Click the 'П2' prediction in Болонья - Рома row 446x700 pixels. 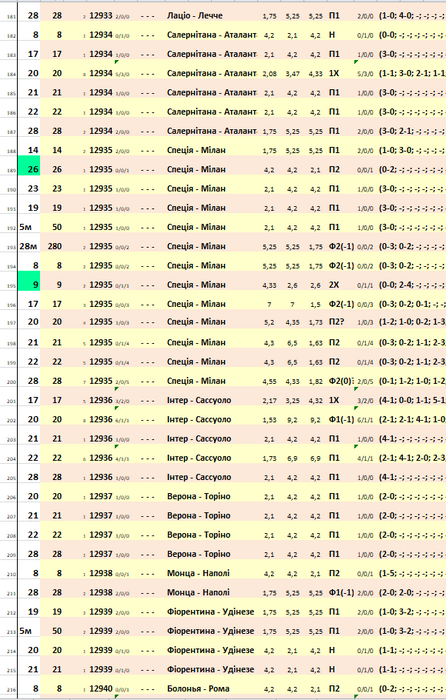click(334, 689)
